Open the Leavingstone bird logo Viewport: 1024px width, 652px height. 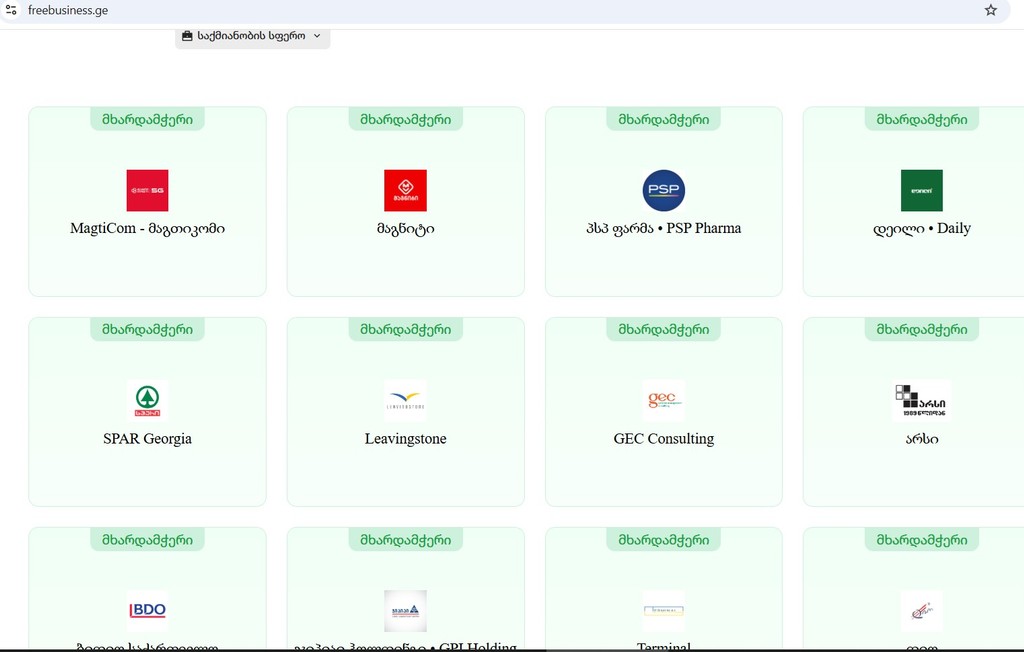pyautogui.click(x=406, y=400)
